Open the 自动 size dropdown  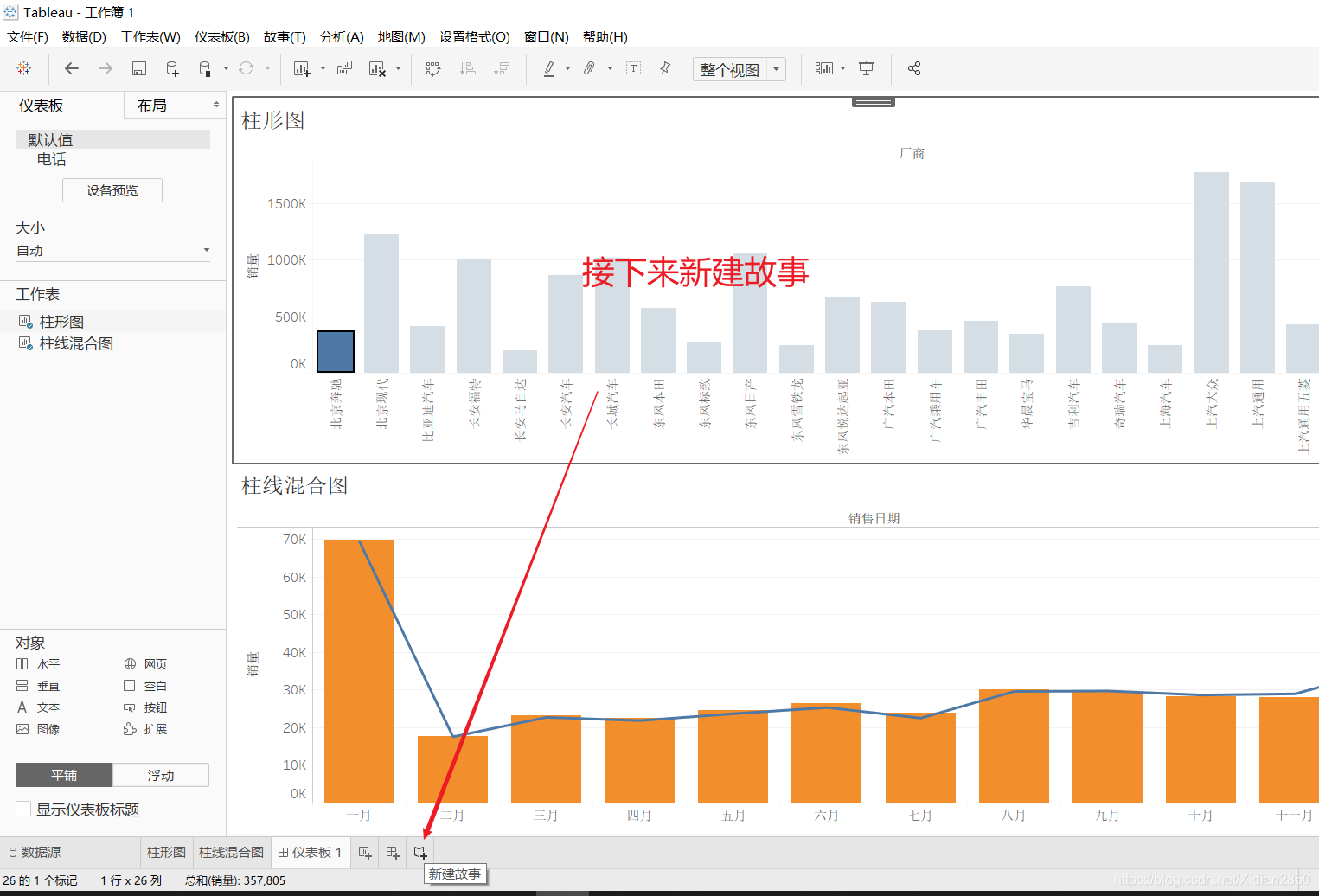[113, 251]
